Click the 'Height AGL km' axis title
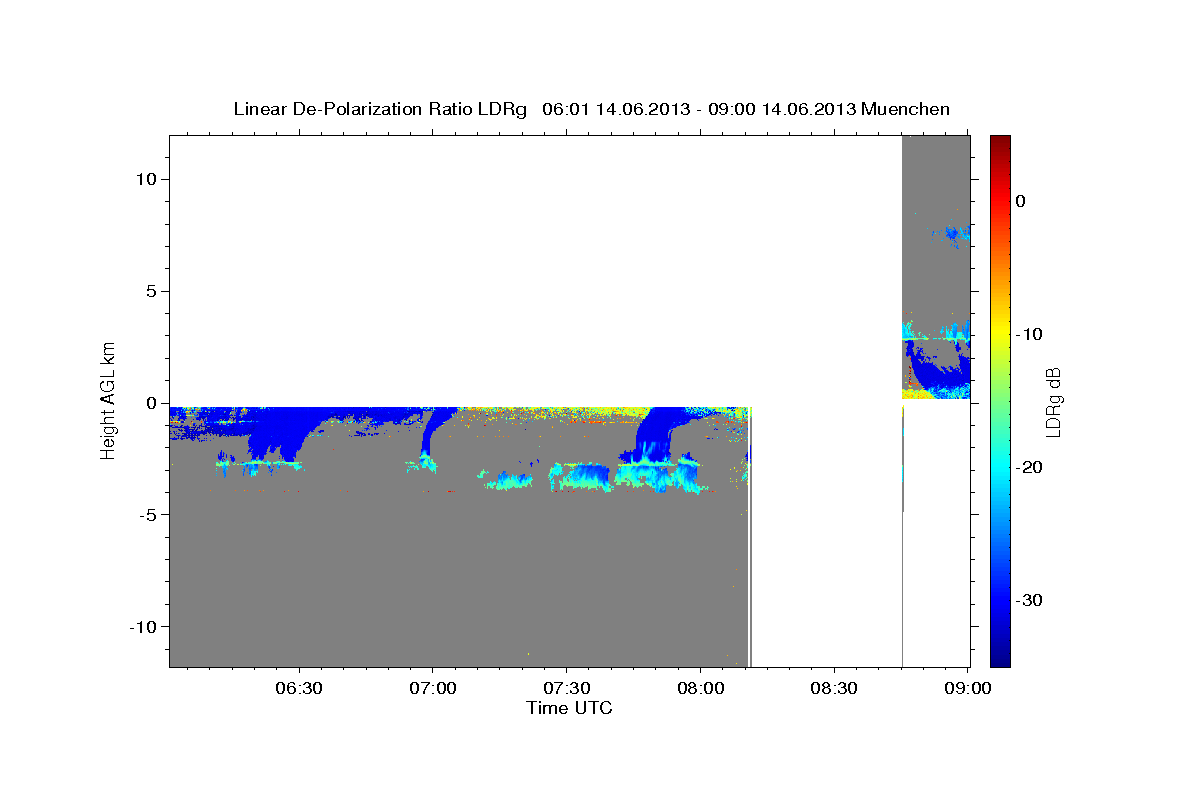Image resolution: width=1200 pixels, height=800 pixels. tap(107, 399)
